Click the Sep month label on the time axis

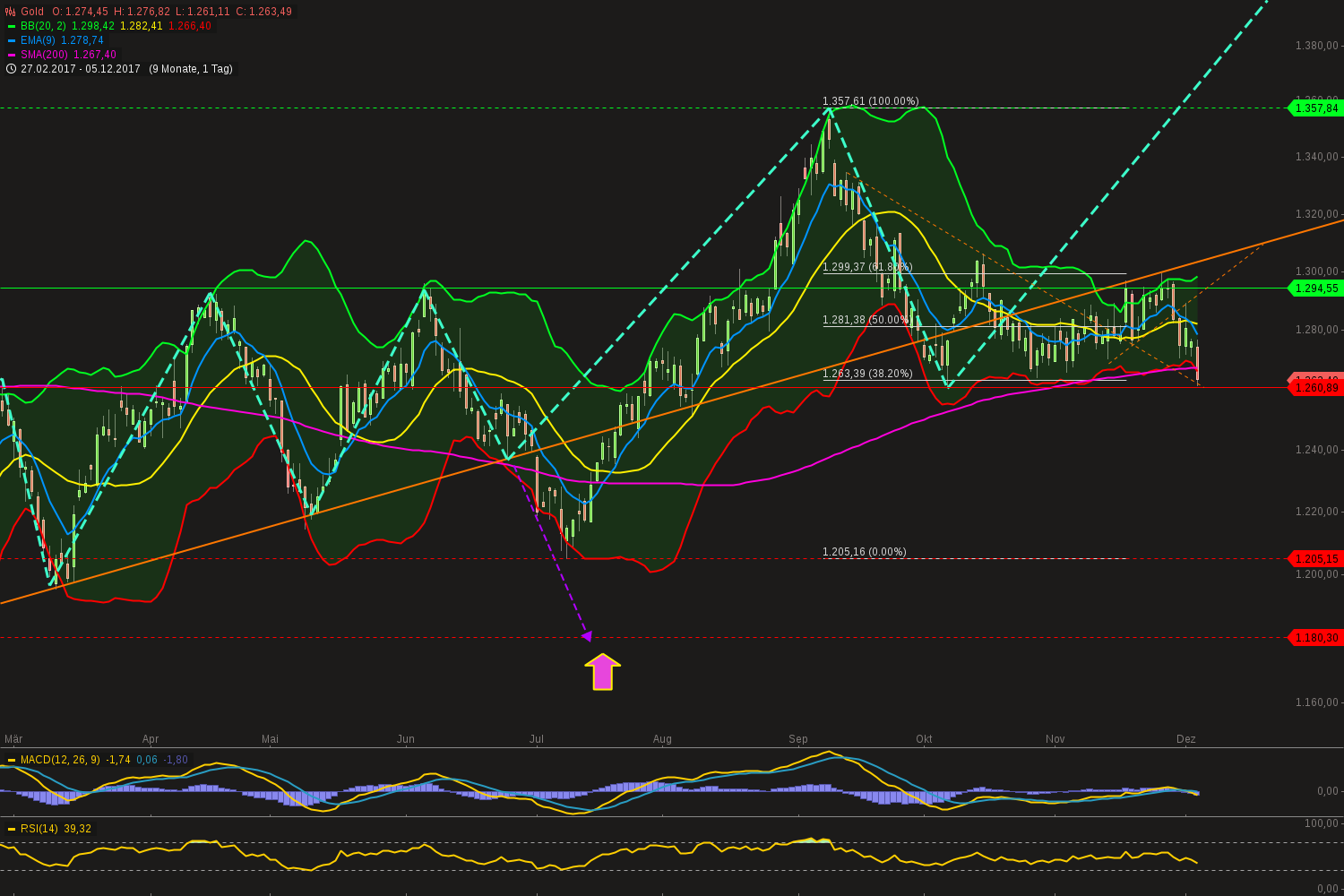pos(798,739)
